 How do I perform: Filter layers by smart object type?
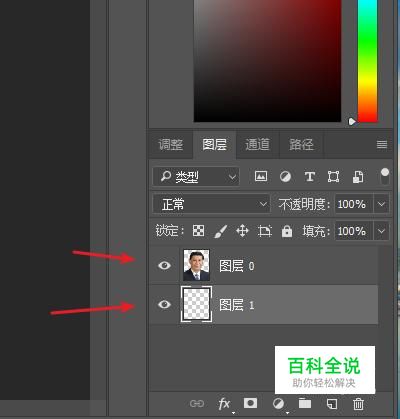(x=358, y=177)
